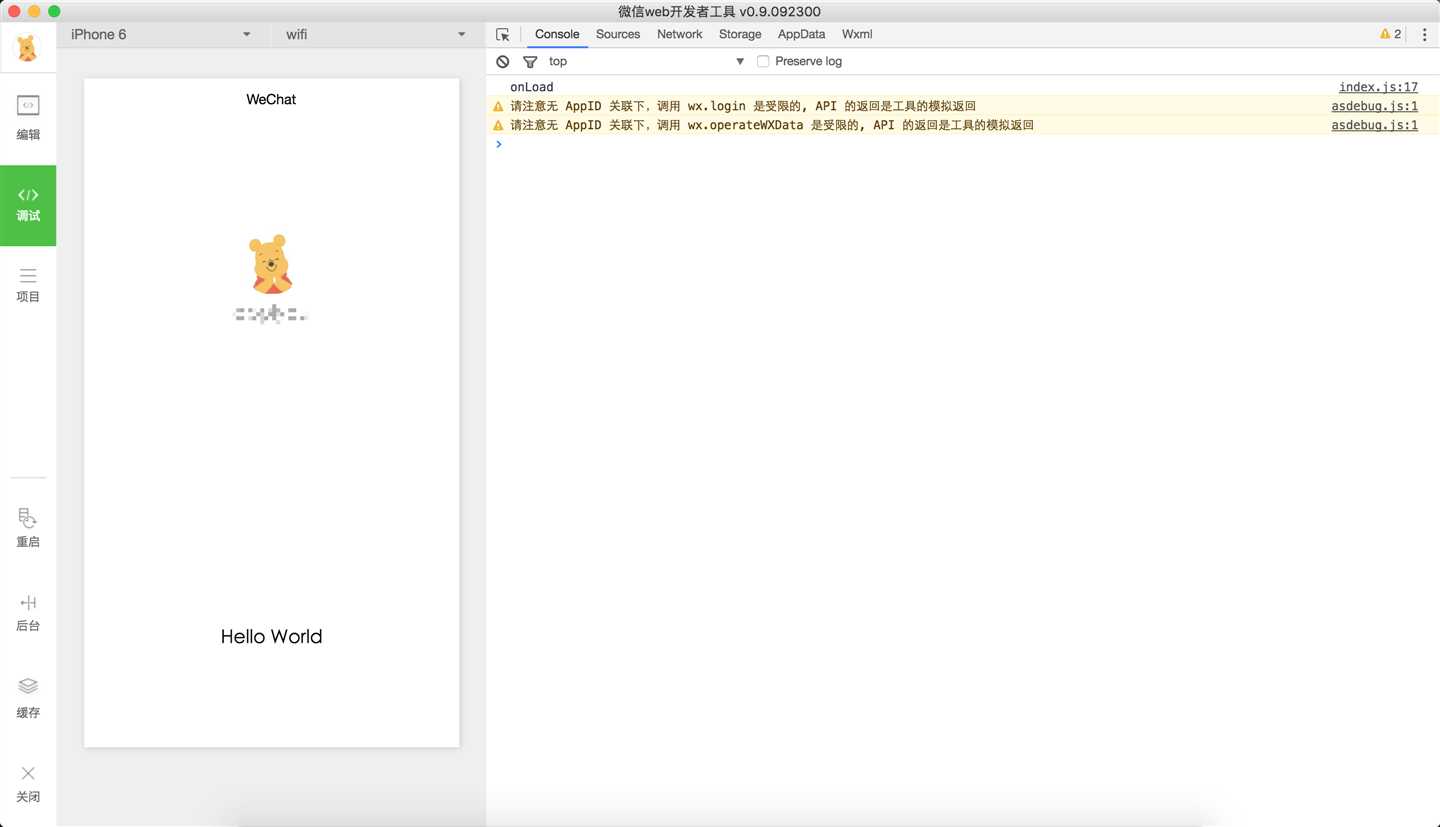Switch to the 编辑 editor panel
This screenshot has width=1440, height=827.
[x=28, y=118]
